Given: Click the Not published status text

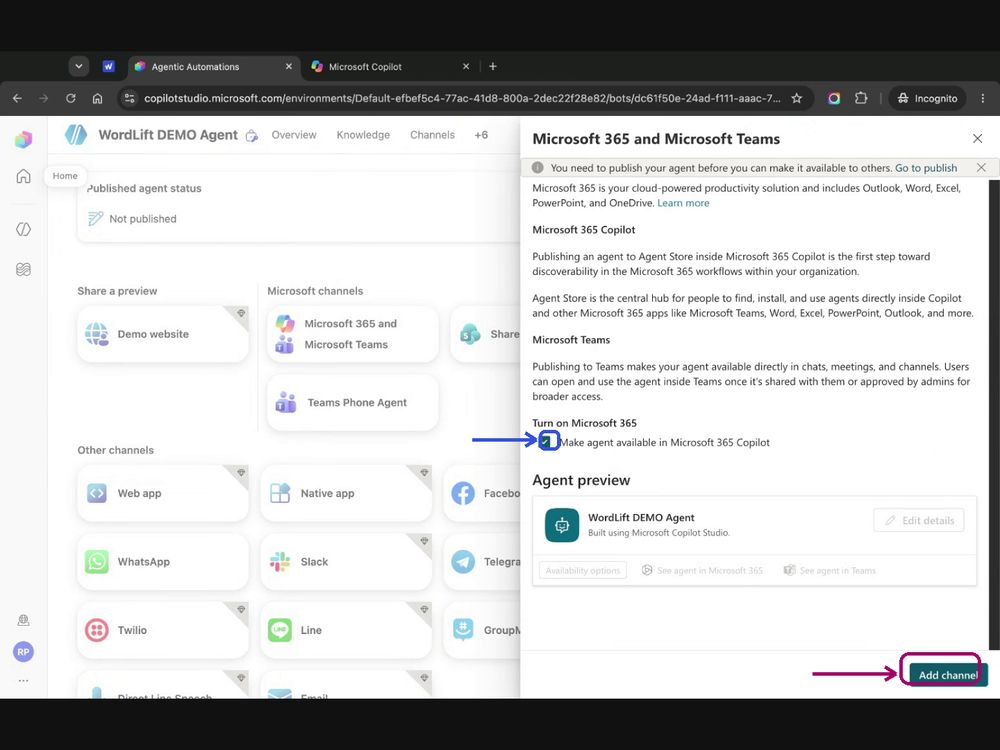Looking at the screenshot, I should [x=143, y=219].
